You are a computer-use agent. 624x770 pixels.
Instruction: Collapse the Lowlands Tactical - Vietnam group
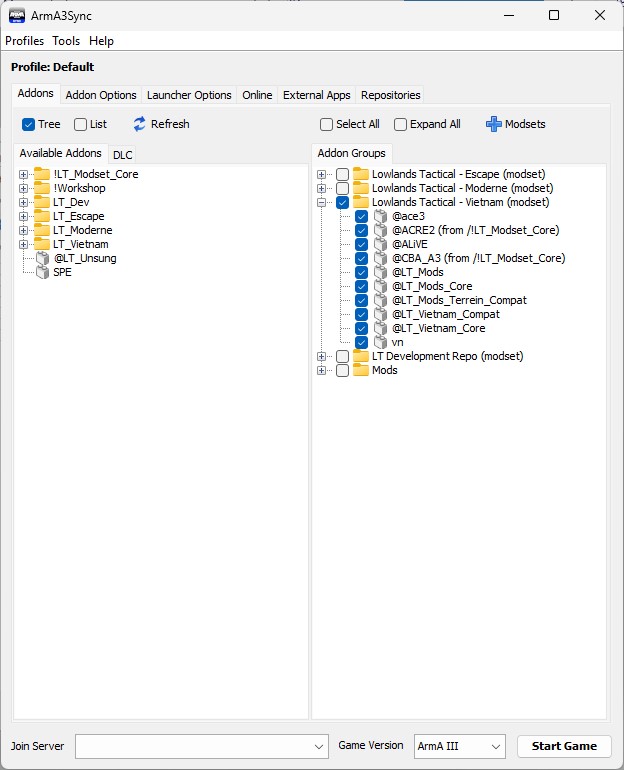(322, 202)
